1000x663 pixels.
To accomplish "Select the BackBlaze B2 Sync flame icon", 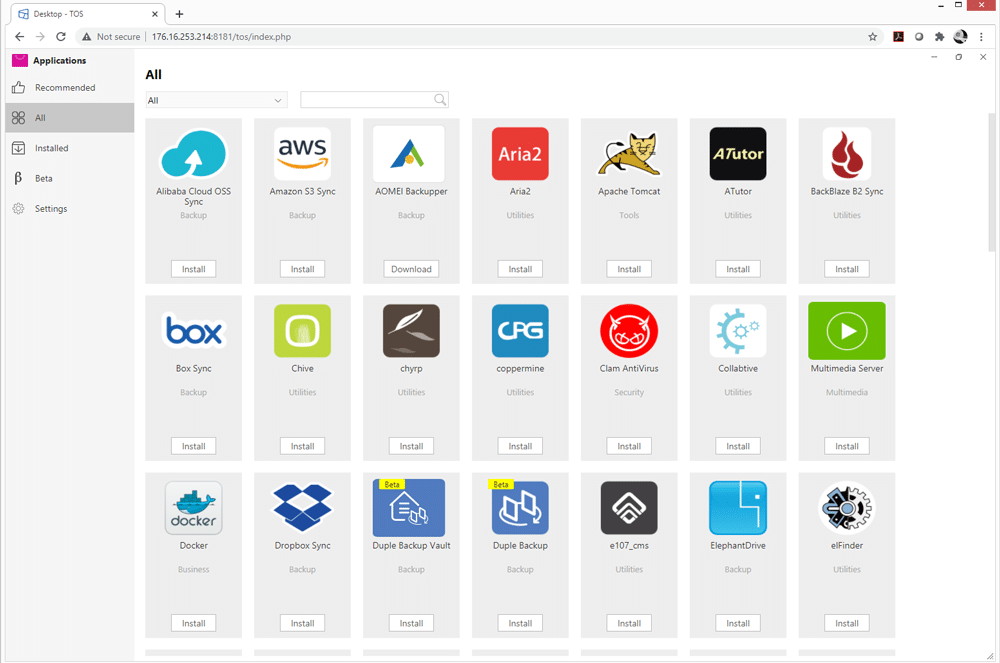I will (847, 154).
